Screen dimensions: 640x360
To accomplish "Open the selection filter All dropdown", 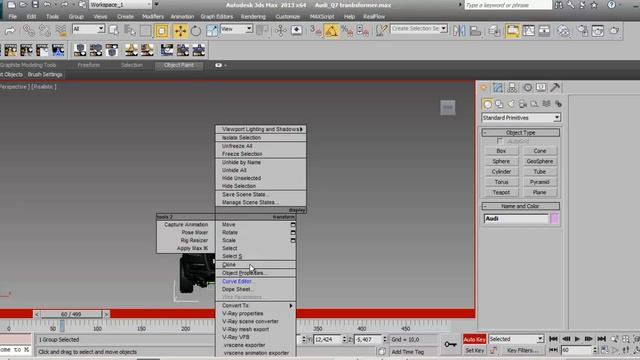I will pyautogui.click(x=88, y=29).
